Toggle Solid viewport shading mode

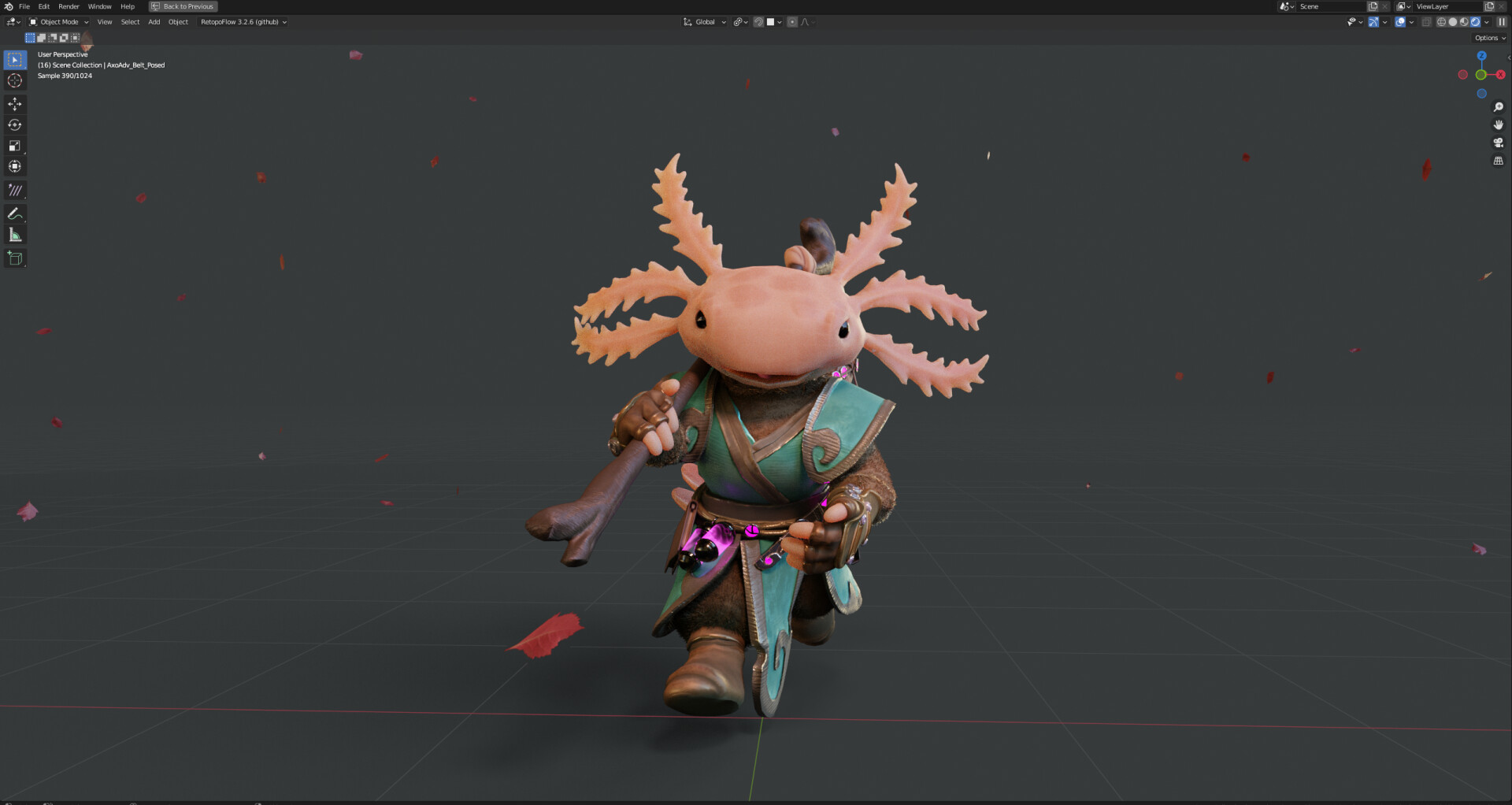pyautogui.click(x=1452, y=22)
